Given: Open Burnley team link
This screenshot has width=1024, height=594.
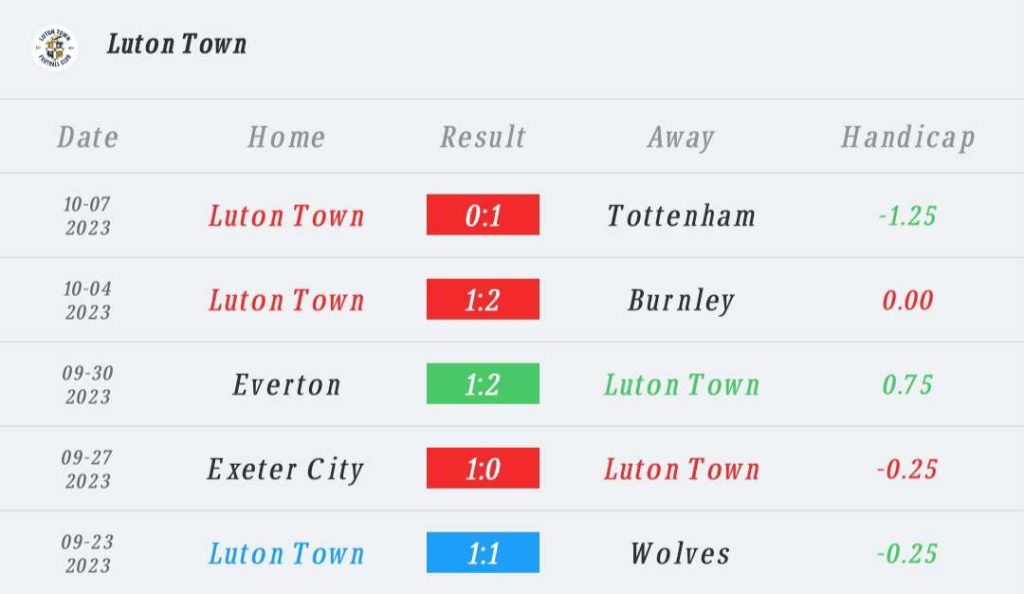Looking at the screenshot, I should [x=681, y=300].
